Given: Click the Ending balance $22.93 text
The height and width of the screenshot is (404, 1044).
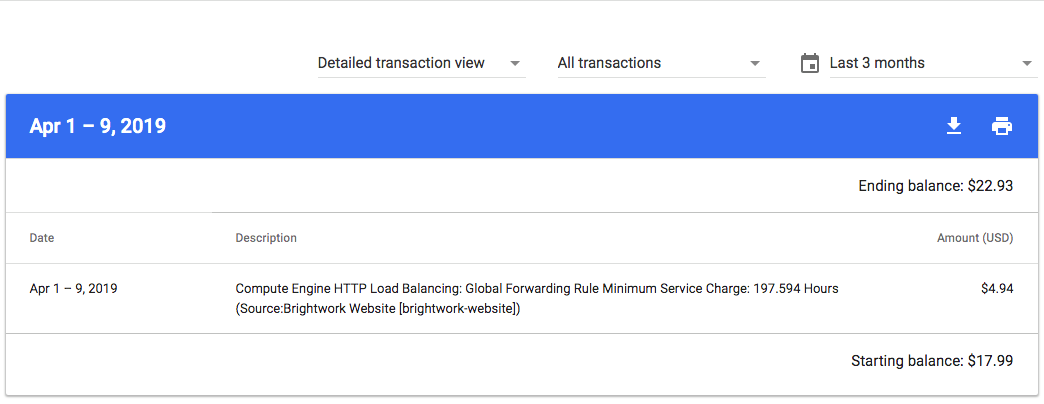Looking at the screenshot, I should tap(935, 186).
